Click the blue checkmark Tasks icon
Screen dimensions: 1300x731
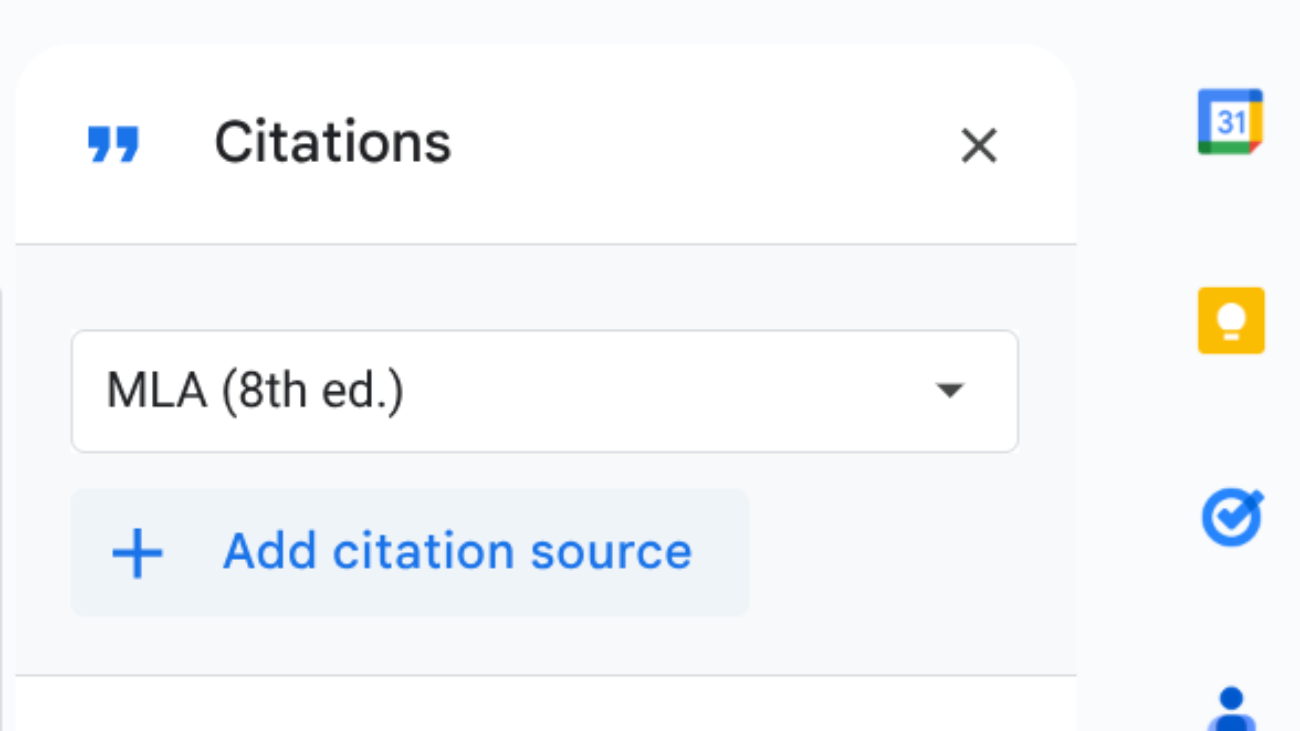click(x=1231, y=518)
